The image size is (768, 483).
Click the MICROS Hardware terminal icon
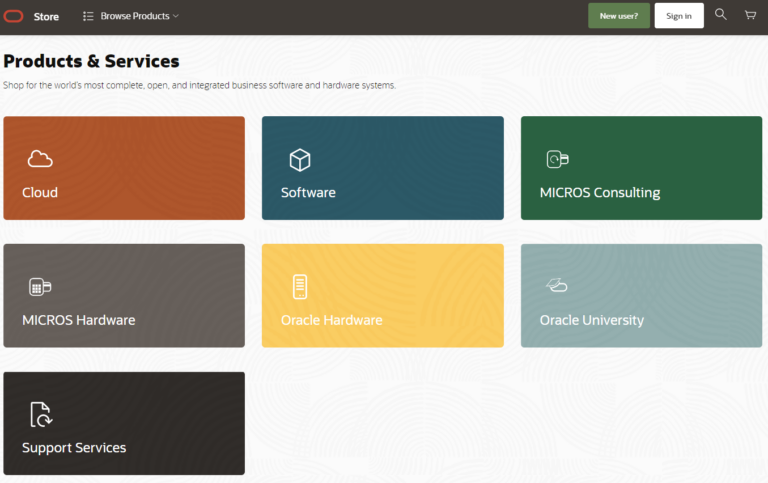tap(40, 287)
